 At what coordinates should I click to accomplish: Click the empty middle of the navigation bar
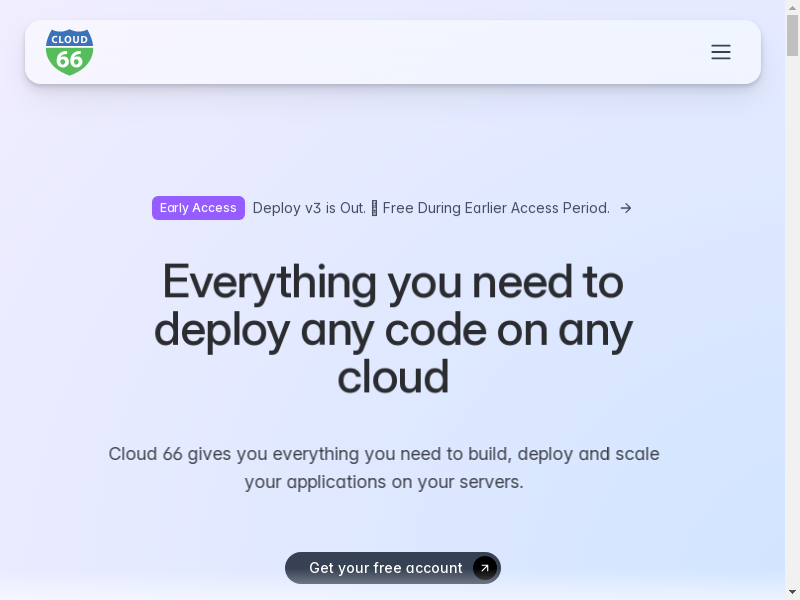(x=400, y=52)
